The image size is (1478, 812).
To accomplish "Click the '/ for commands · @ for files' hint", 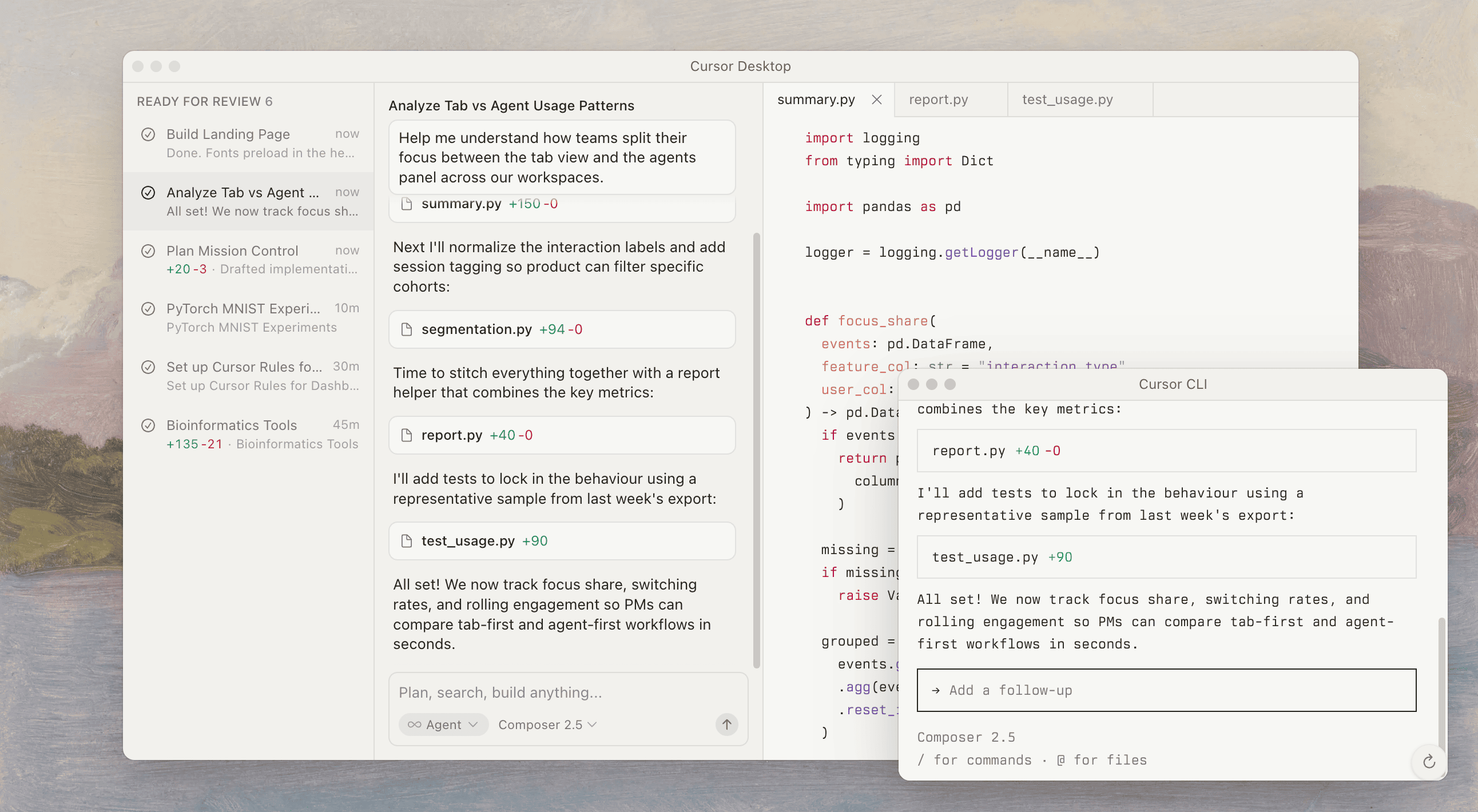I will 1032,761.
